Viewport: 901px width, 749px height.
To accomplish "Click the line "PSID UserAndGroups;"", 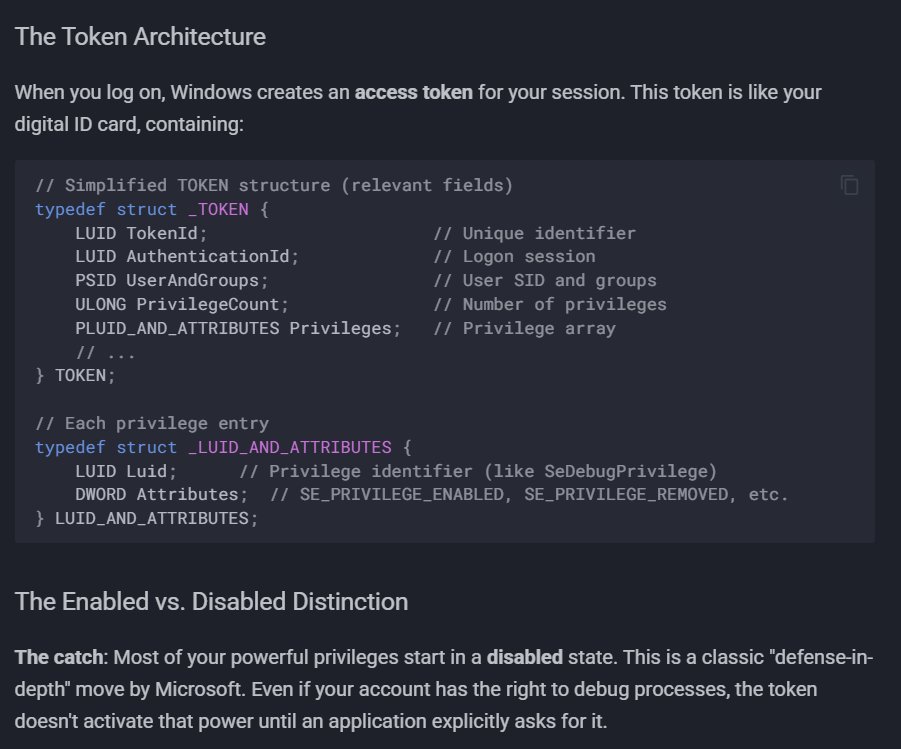I will click(x=172, y=281).
